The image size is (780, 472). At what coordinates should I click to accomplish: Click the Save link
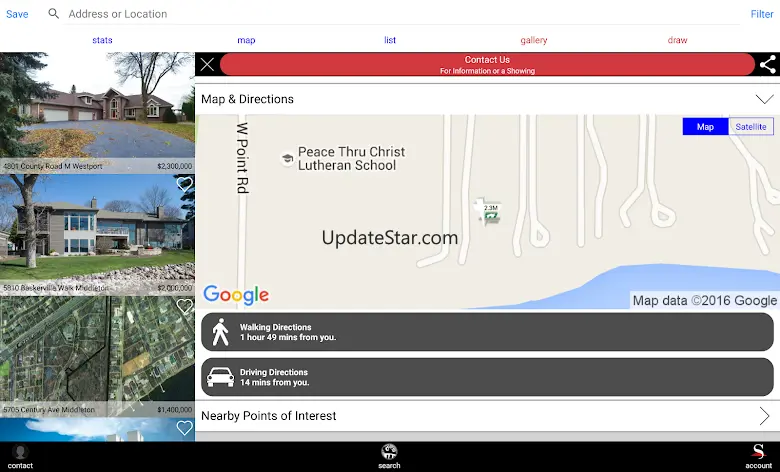coord(17,14)
